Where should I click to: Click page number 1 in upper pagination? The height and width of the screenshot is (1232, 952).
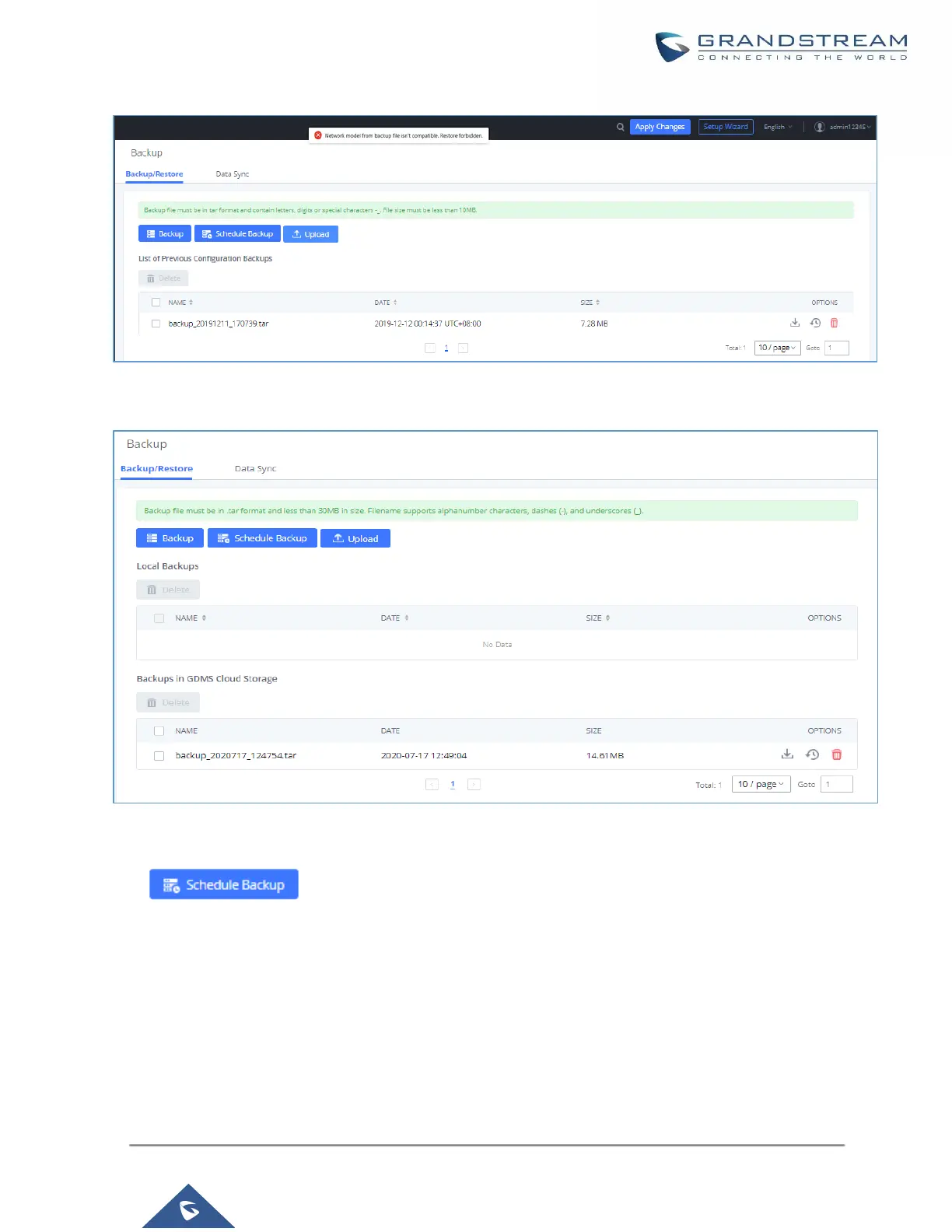click(446, 348)
